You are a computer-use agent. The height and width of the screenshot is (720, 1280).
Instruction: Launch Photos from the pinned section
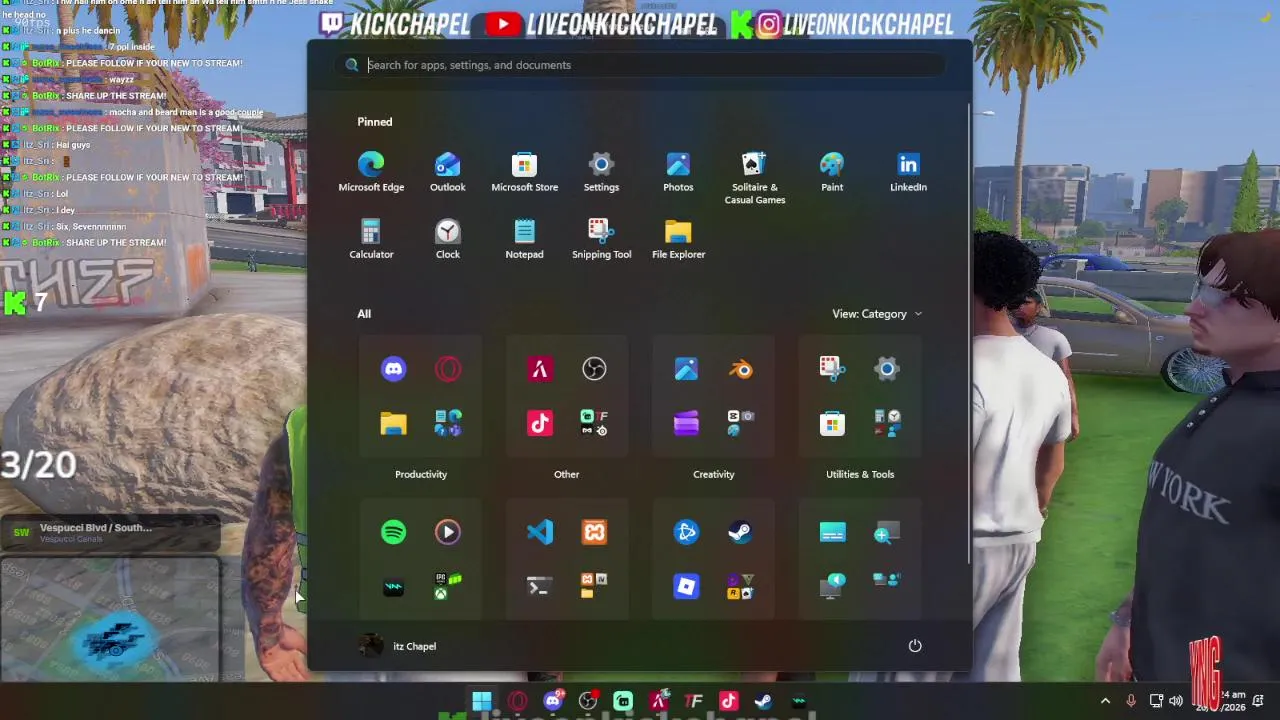click(x=678, y=172)
